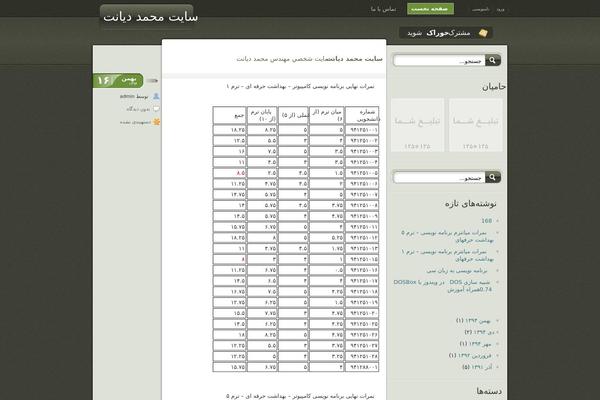Open archive فروردین ۱۳۹۲ (۱)
The image size is (600, 400).
(x=470, y=356)
